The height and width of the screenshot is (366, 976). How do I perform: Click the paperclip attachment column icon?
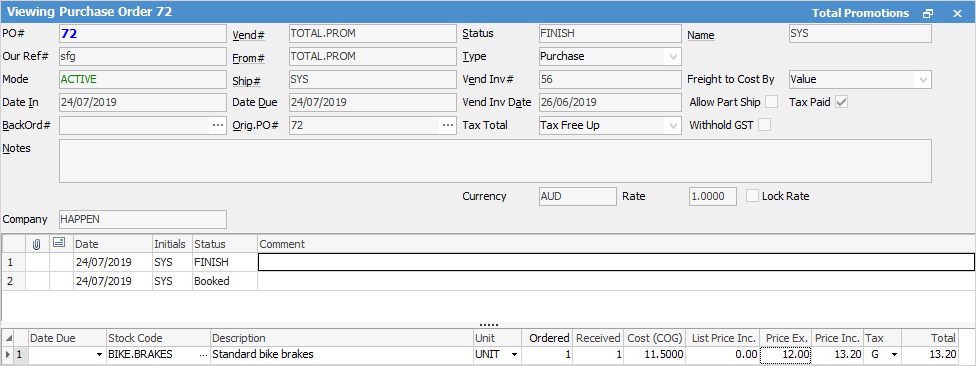37,244
